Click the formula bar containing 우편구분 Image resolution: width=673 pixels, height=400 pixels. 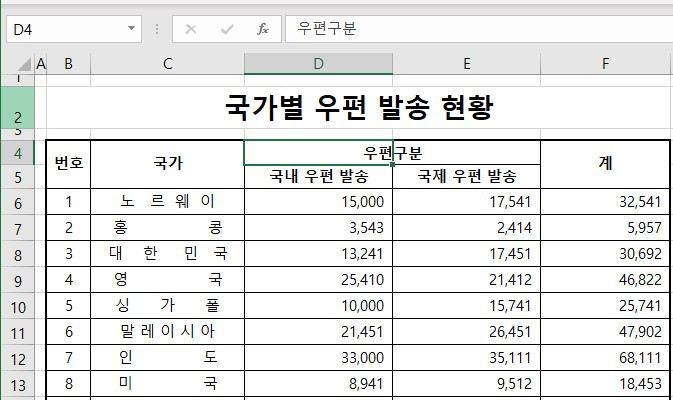pyautogui.click(x=479, y=29)
